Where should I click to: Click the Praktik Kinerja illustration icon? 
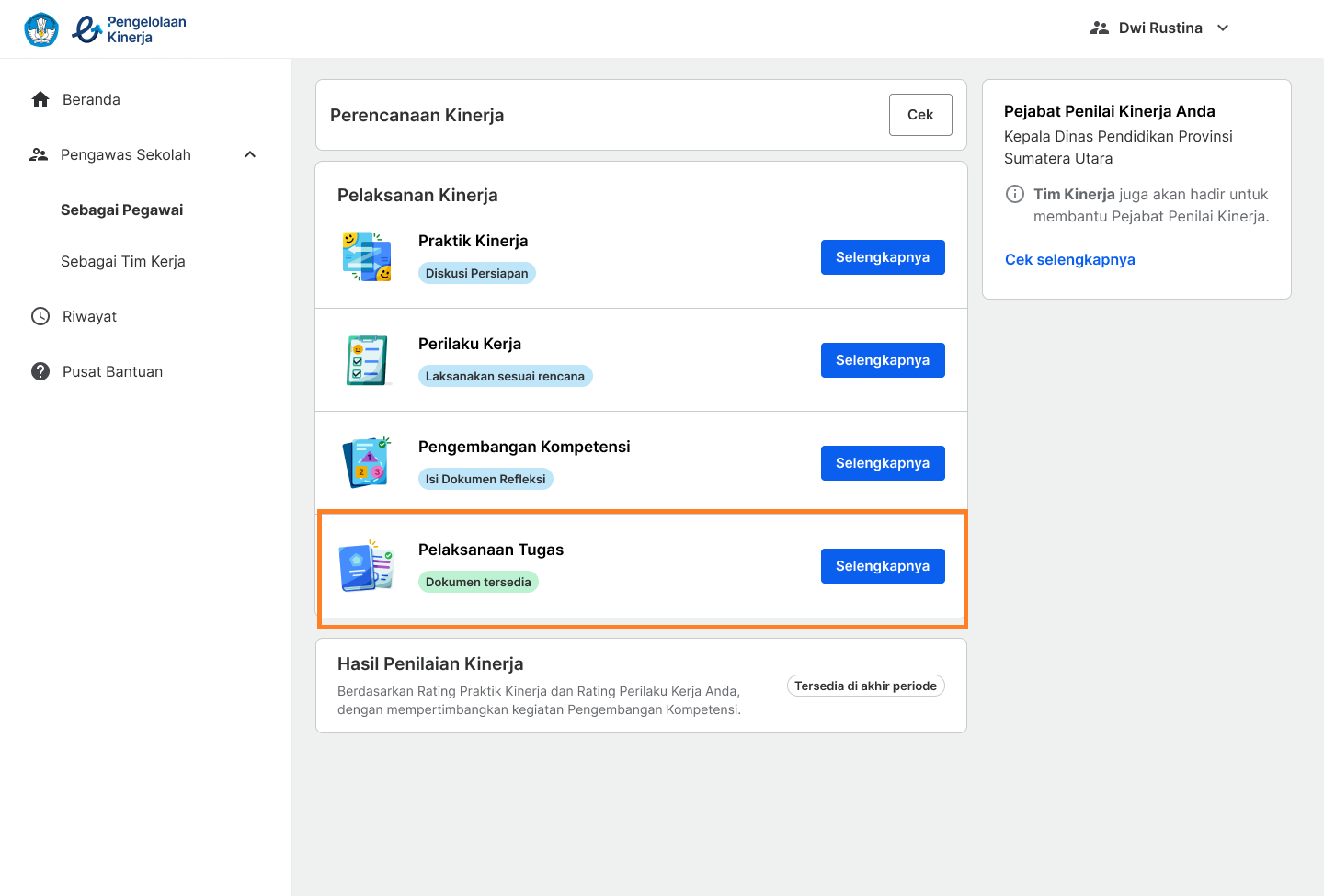pos(367,256)
